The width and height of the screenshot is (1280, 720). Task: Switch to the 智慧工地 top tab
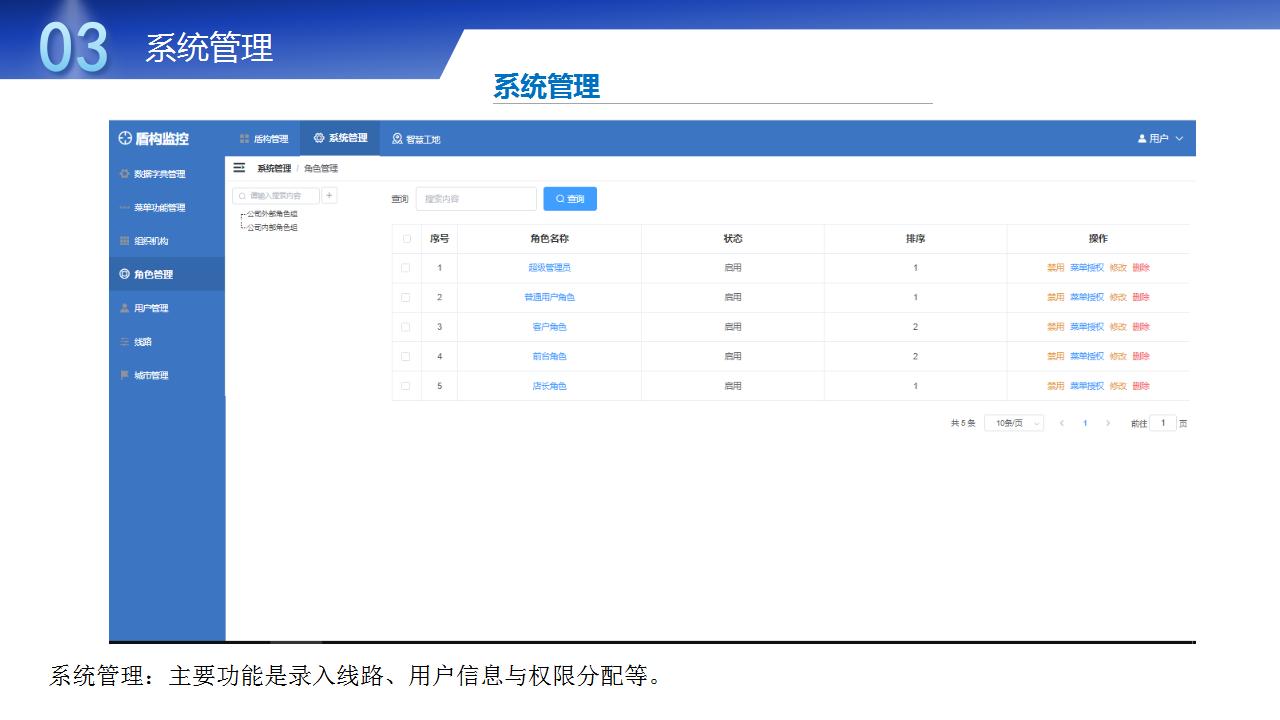click(x=416, y=139)
